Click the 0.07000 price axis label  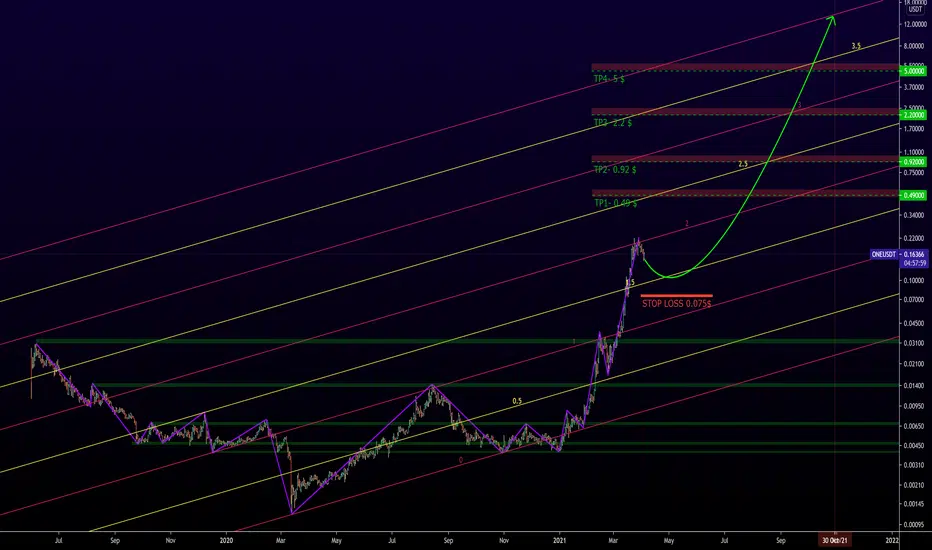(915, 300)
